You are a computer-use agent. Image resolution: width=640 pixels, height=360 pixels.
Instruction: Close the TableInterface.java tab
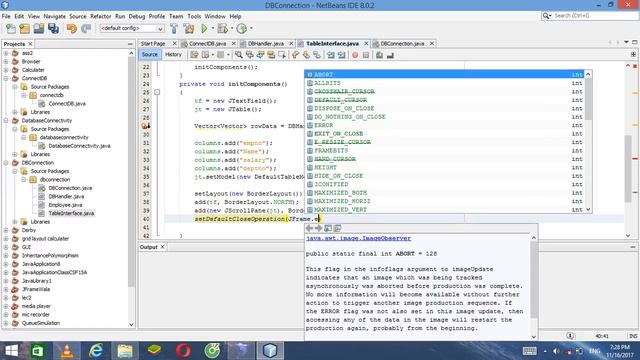click(366, 44)
